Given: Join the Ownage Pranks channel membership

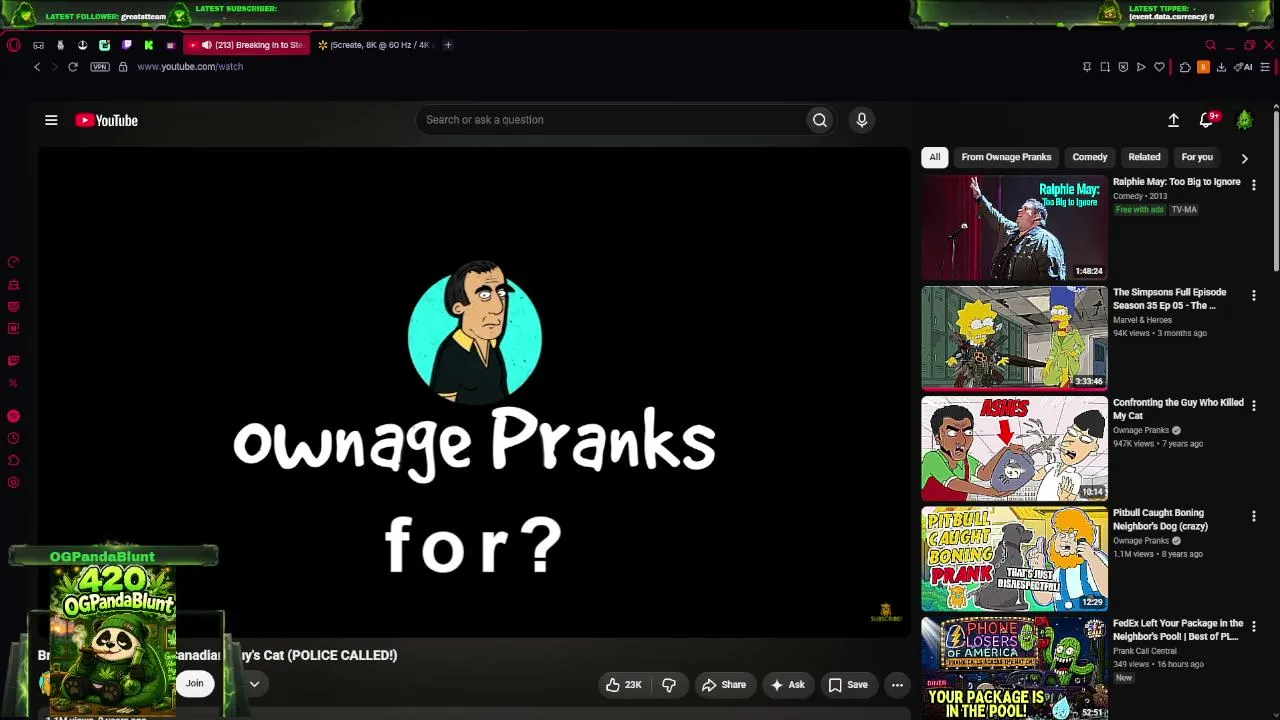Looking at the screenshot, I should click(194, 684).
